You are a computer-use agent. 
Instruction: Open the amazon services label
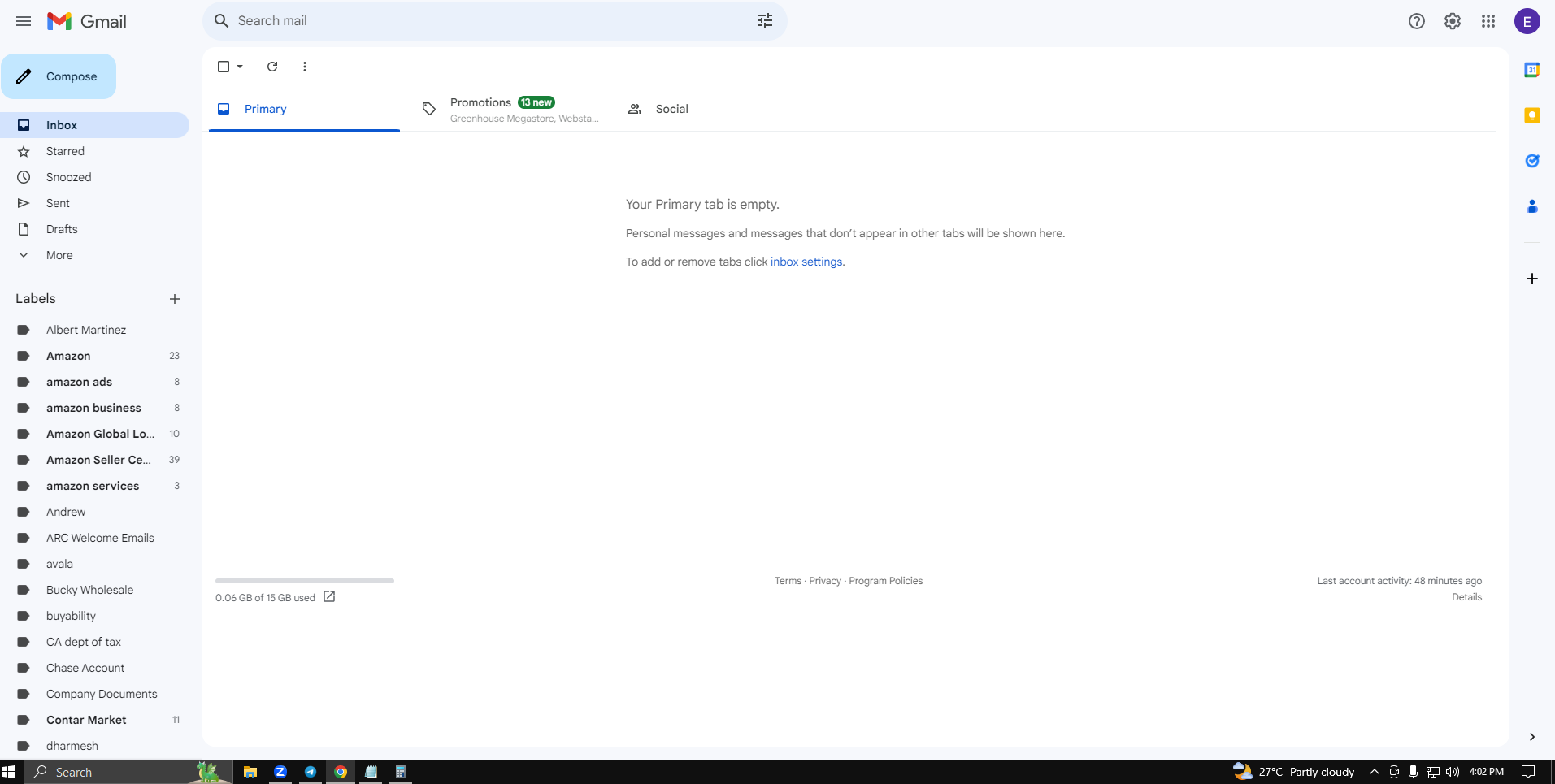tap(94, 486)
